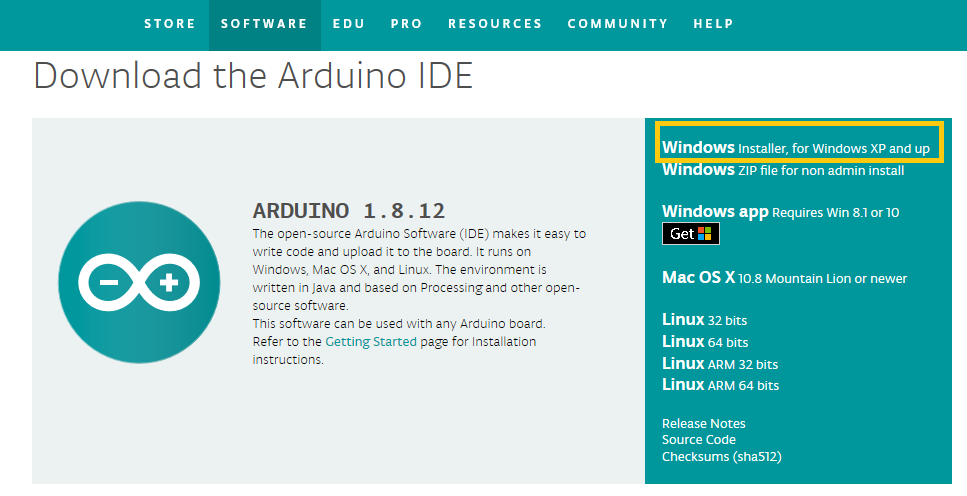Download Windows ZIP file for non admin install

783,170
